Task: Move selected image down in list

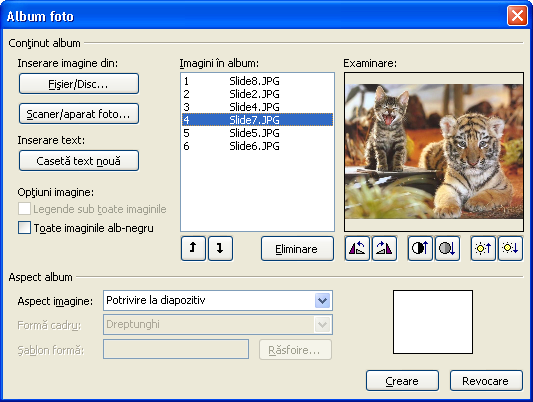Action: [x=220, y=249]
